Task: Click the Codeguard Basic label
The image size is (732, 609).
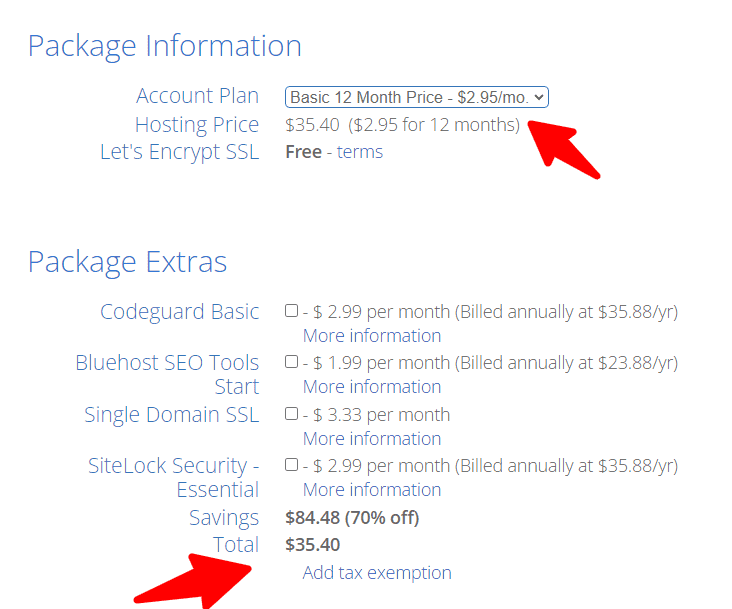Action: [179, 312]
